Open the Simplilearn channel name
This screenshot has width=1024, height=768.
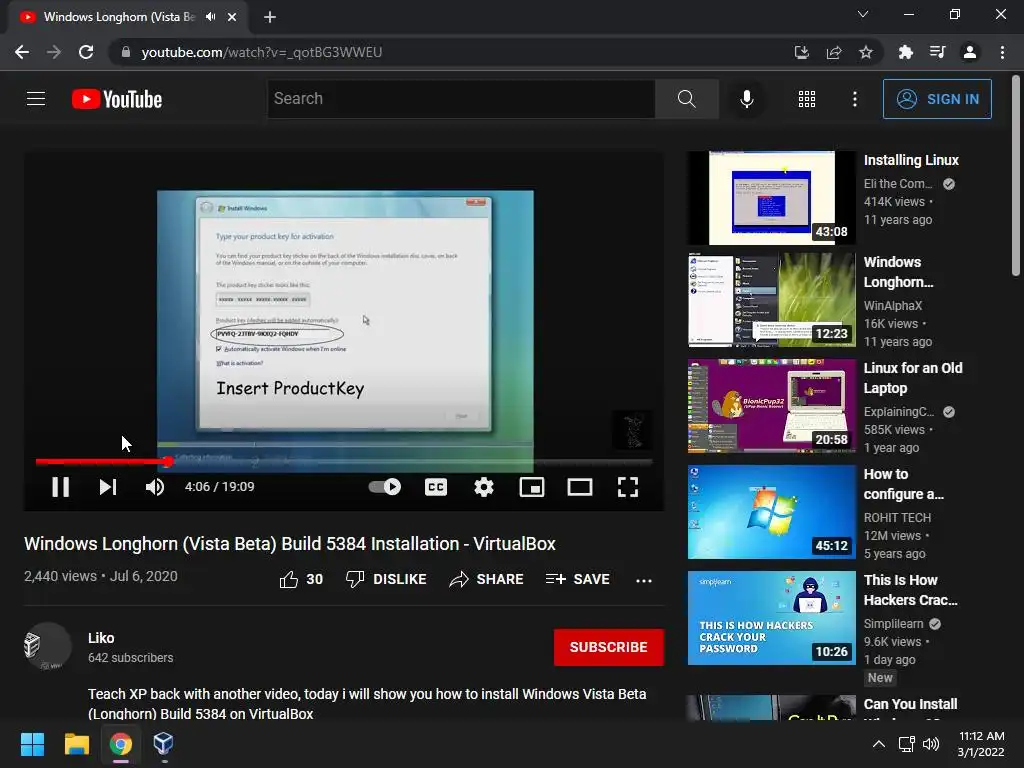[x=893, y=624]
